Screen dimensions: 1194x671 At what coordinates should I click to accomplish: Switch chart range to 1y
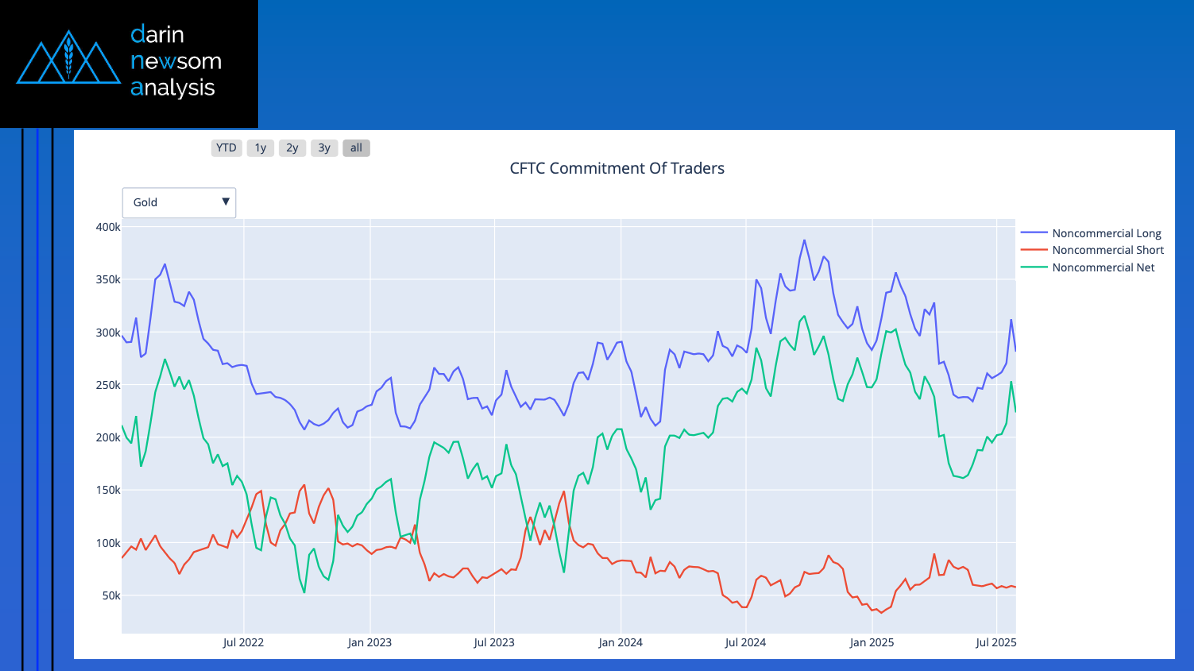click(260, 148)
